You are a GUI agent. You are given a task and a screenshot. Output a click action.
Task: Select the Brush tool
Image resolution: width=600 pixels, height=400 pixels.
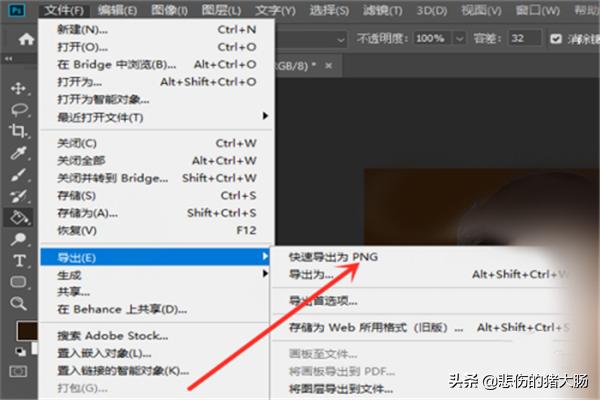coord(18,175)
